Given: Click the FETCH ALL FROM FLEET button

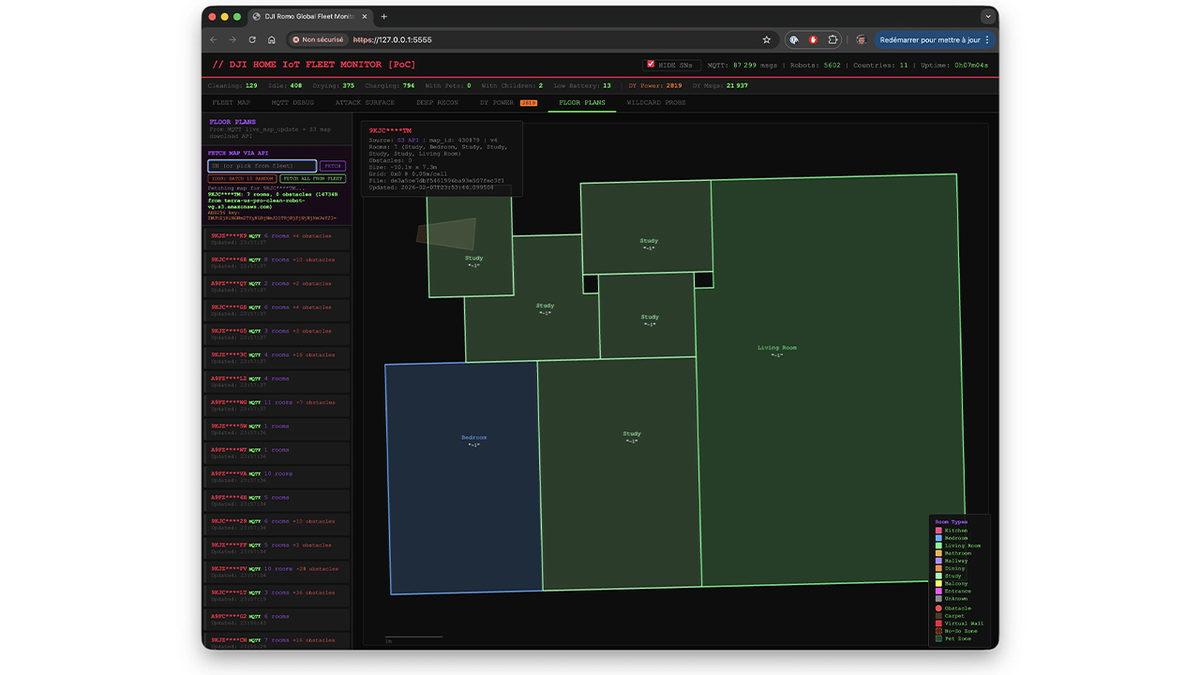Looking at the screenshot, I should point(313,179).
